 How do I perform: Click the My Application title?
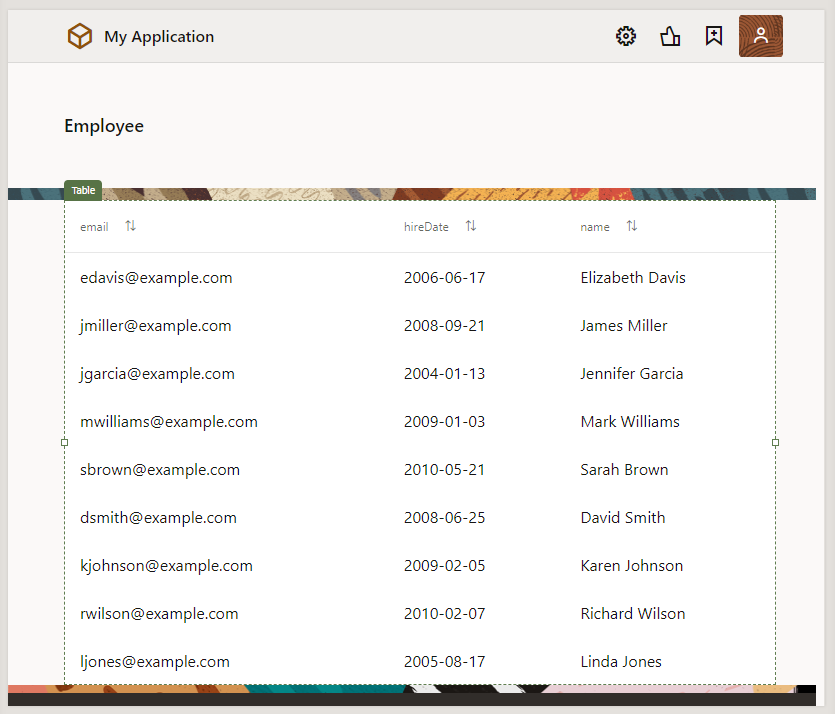(x=159, y=37)
